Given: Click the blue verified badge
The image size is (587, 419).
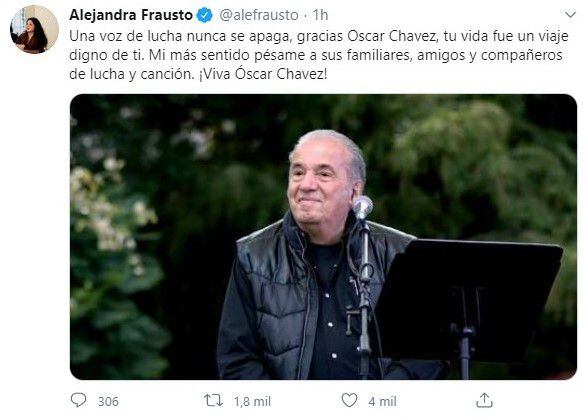Looking at the screenshot, I should pos(204,15).
